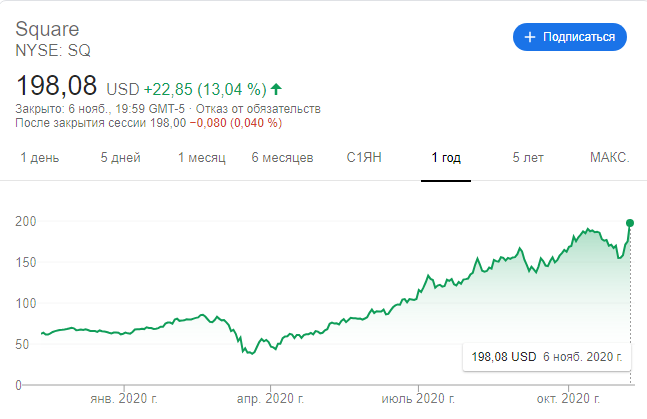This screenshot has height=419, width=647.
Task: Display the МАКС. full history range
Action: tap(609, 158)
